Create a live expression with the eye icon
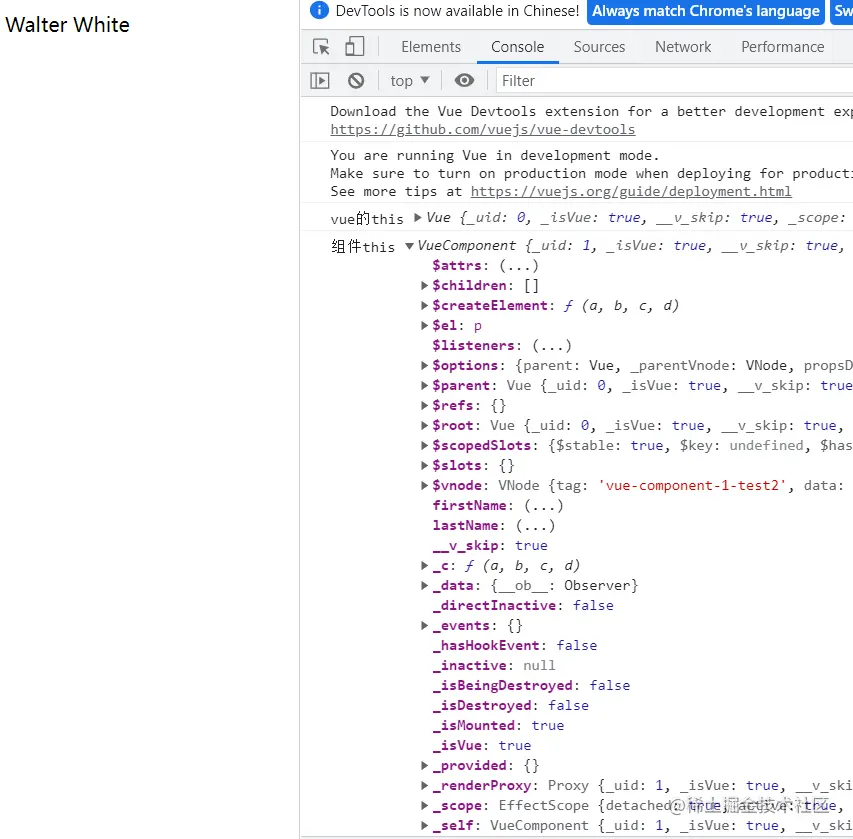The height and width of the screenshot is (839, 853). point(464,80)
